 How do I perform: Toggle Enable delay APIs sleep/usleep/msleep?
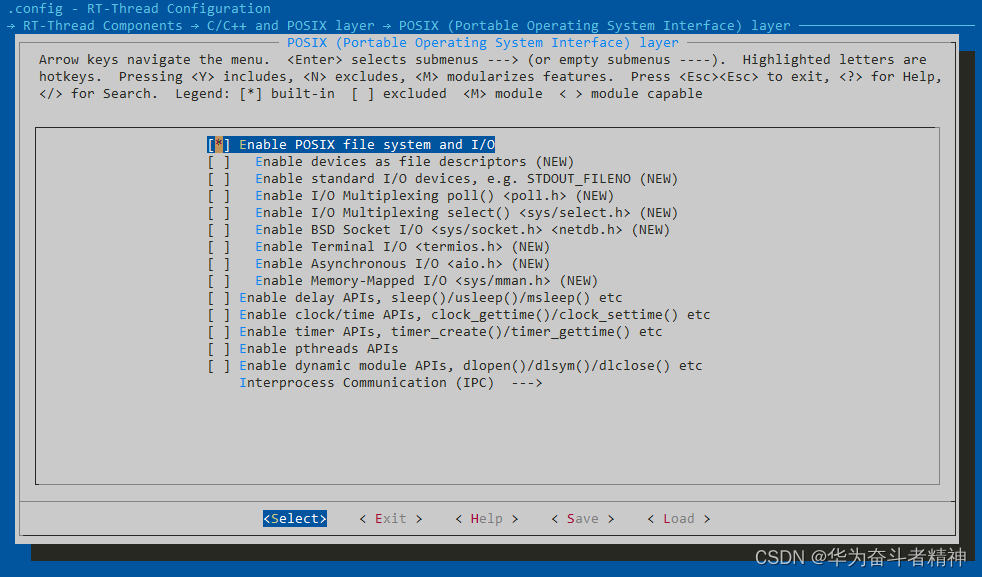click(400, 297)
